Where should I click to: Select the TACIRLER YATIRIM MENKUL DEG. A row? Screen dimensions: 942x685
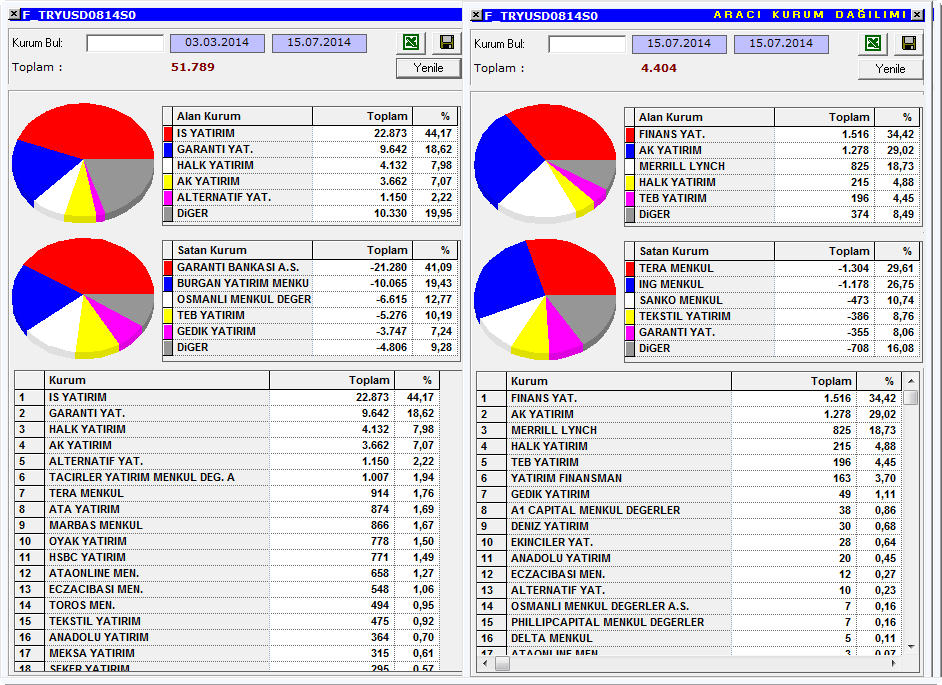tap(227, 478)
